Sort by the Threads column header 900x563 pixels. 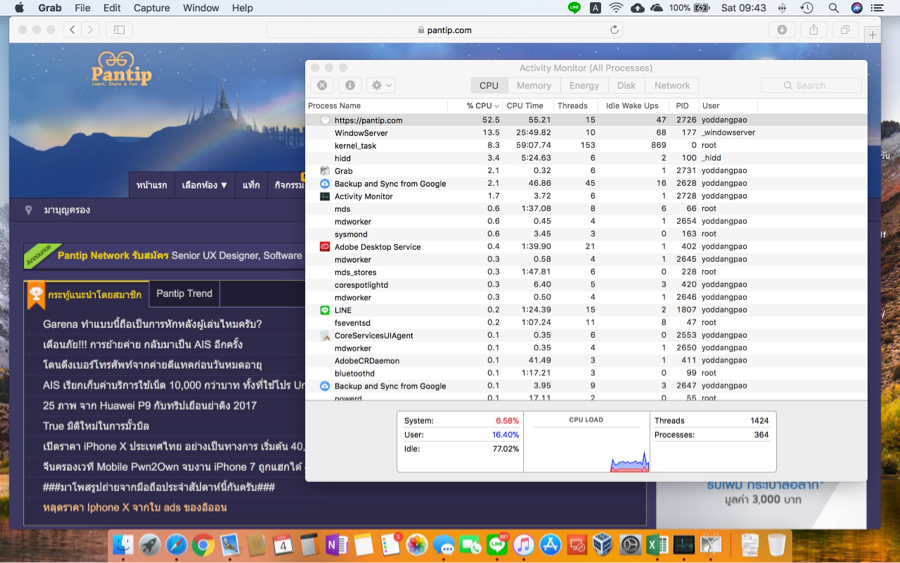(575, 106)
